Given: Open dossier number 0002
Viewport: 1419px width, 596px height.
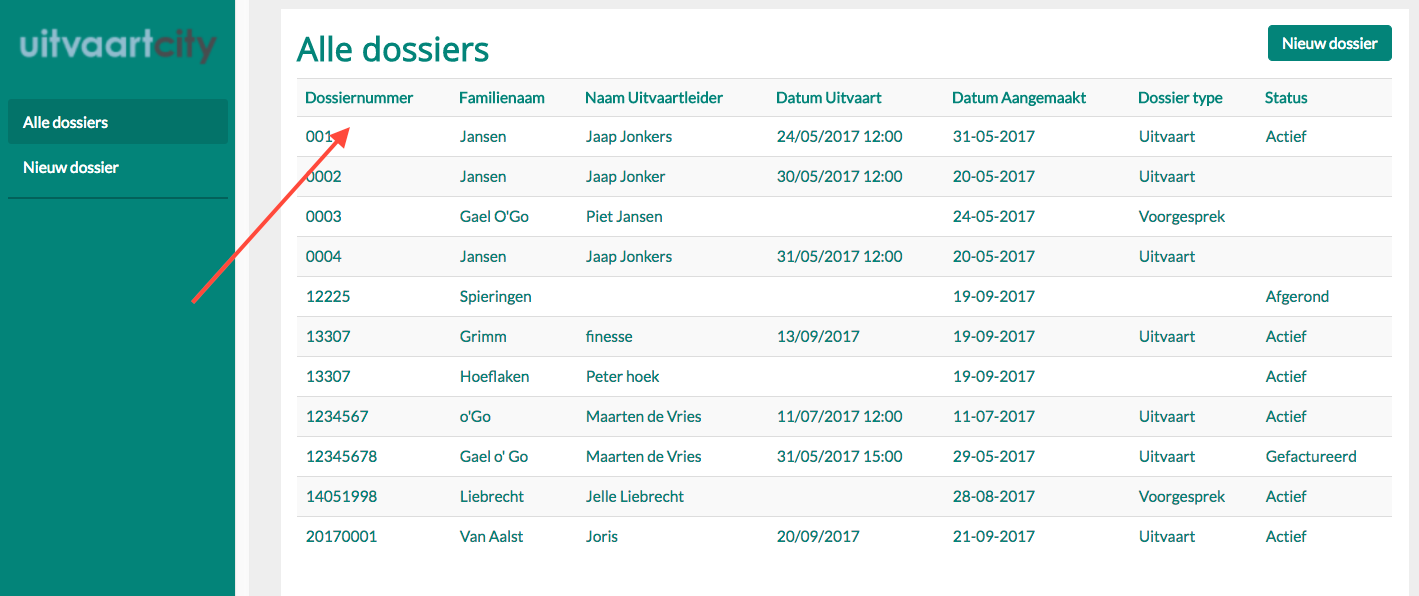Looking at the screenshot, I should (x=324, y=176).
